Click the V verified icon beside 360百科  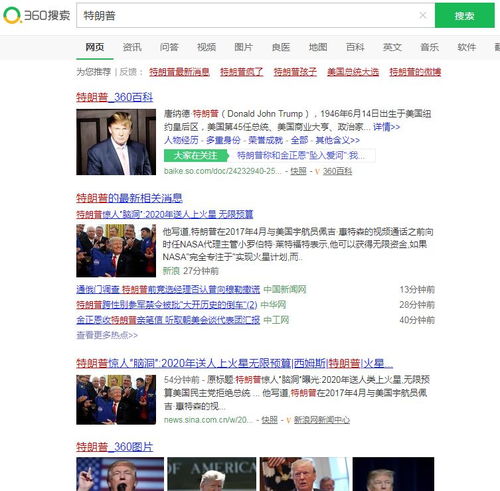317,172
